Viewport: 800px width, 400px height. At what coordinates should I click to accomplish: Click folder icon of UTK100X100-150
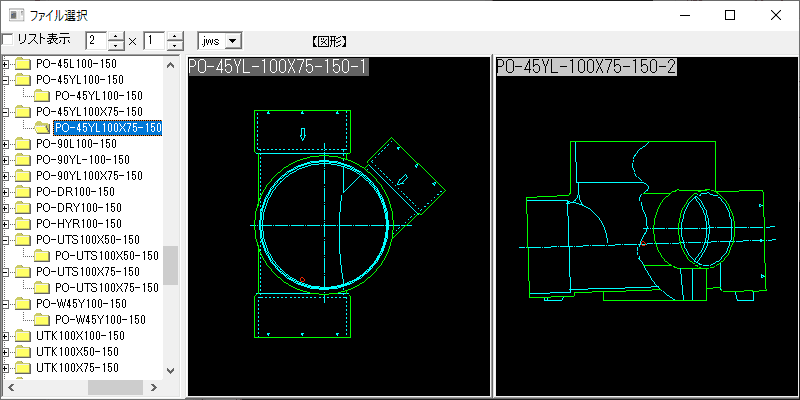pyautogui.click(x=22, y=336)
